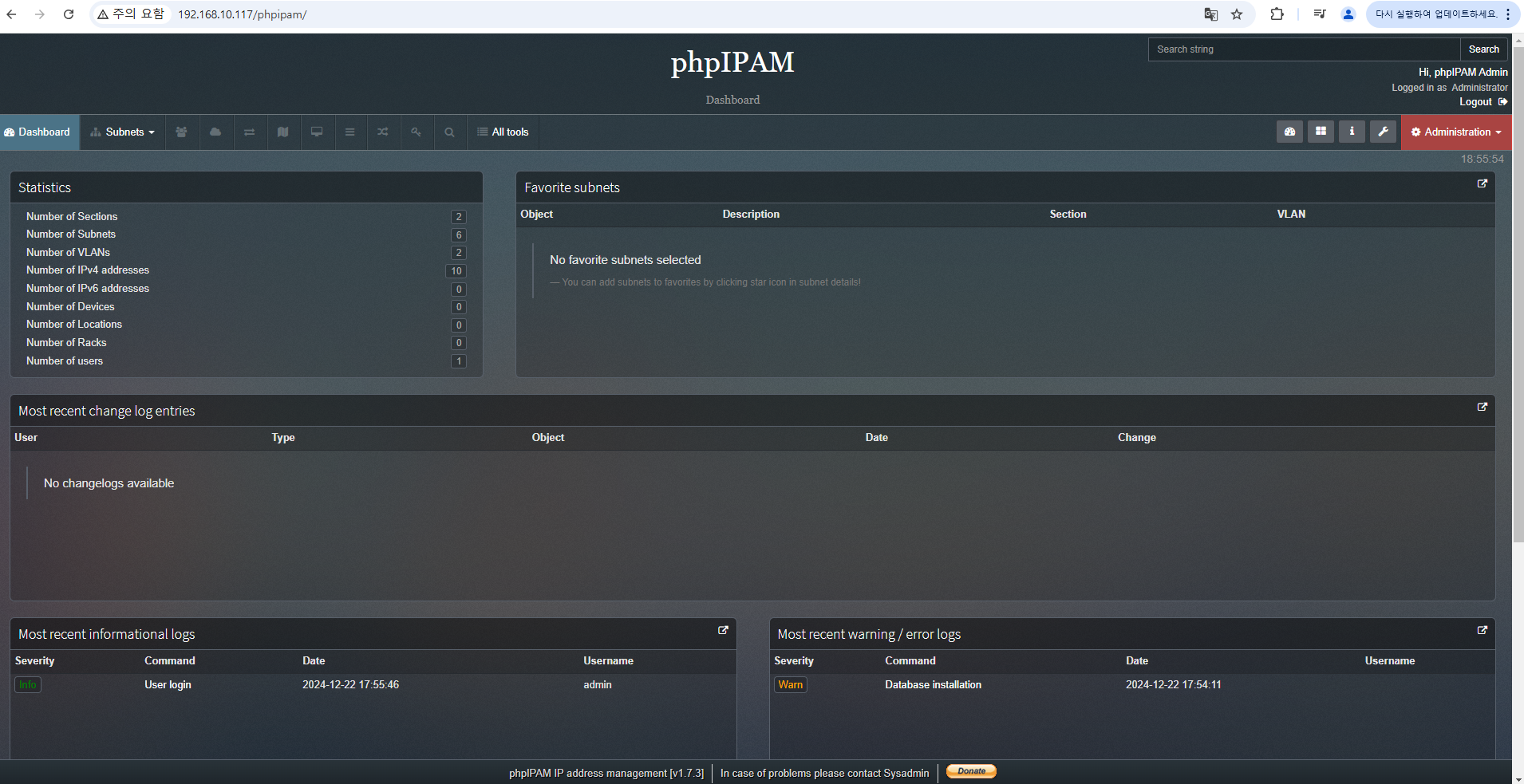This screenshot has width=1524, height=784.
Task: Click the browser back arrow
Action: 12,14
